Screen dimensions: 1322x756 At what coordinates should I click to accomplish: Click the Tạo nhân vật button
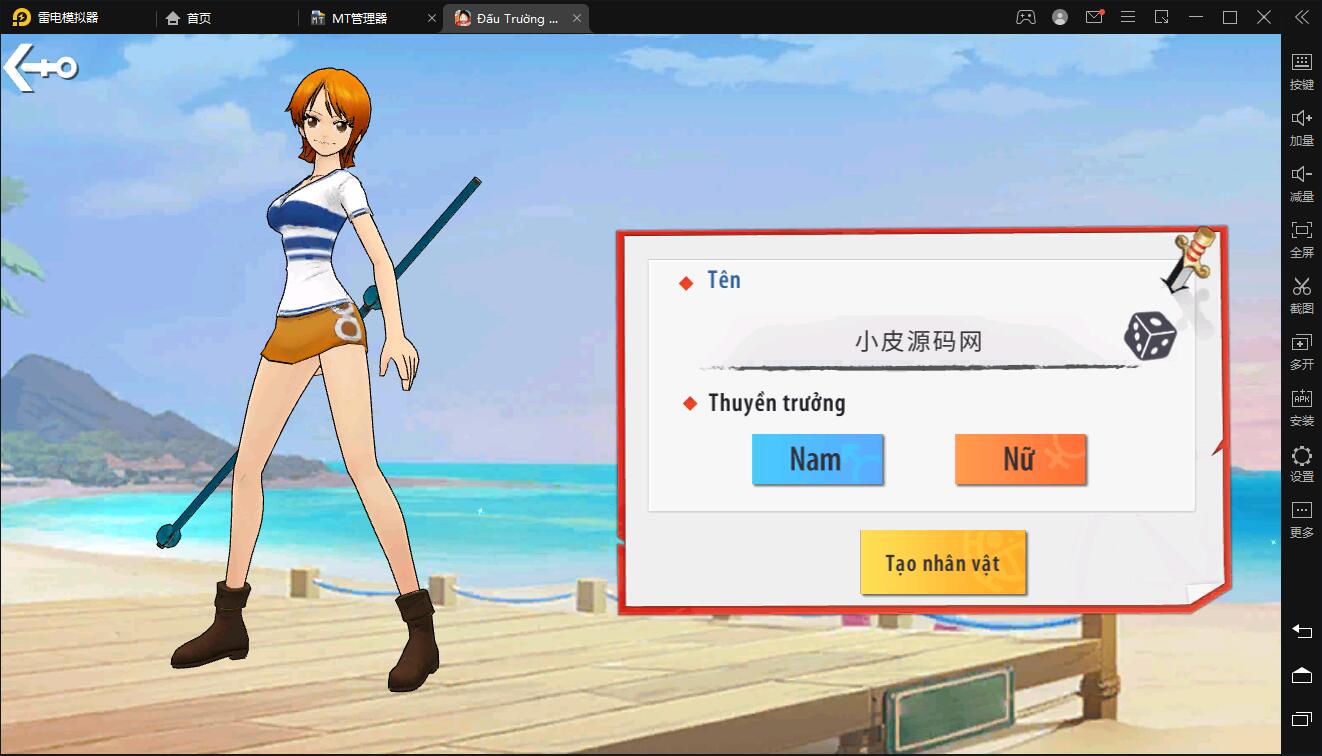(x=942, y=562)
